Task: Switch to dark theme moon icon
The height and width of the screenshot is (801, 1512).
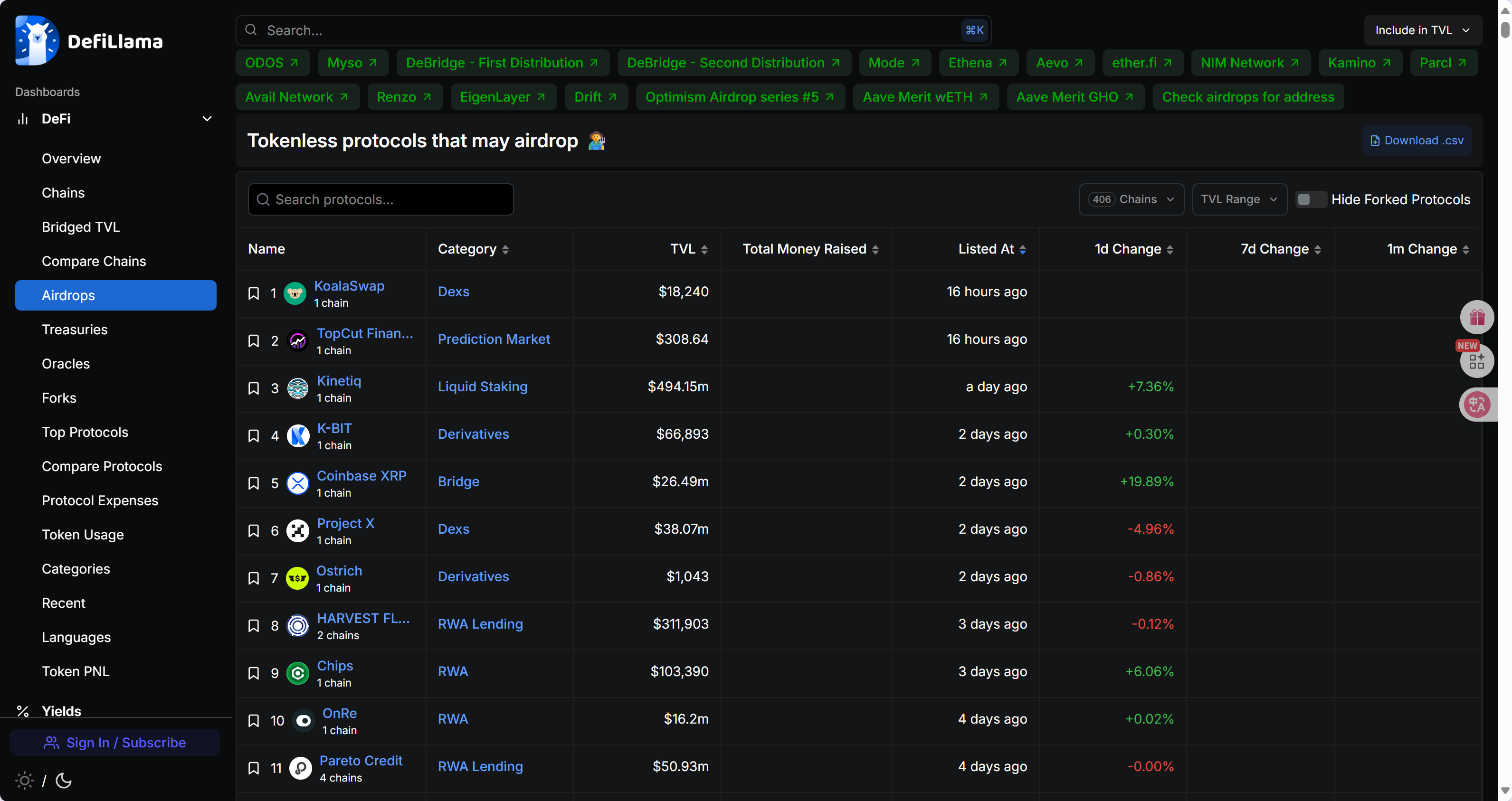Action: point(63,781)
